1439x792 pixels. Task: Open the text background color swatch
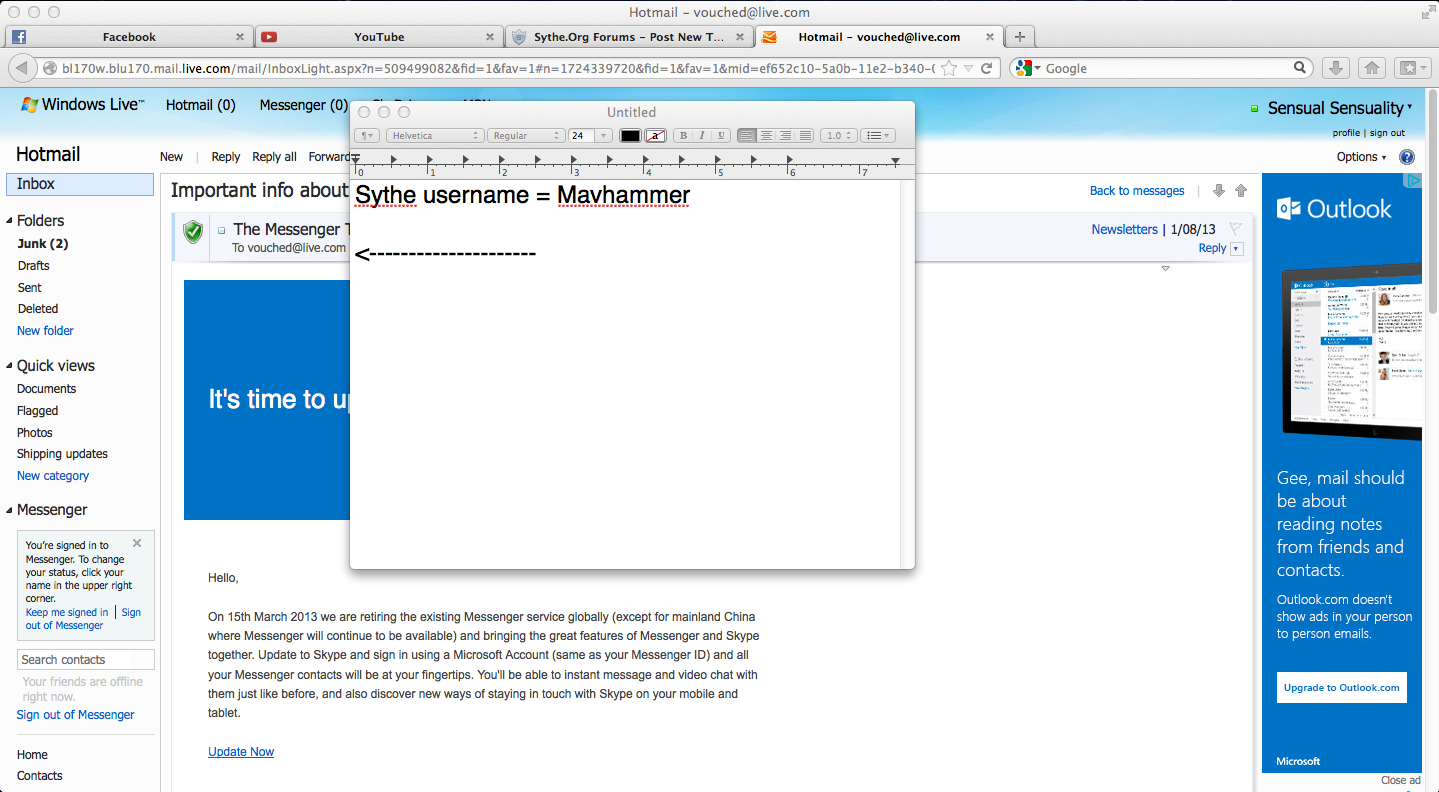[x=656, y=136]
